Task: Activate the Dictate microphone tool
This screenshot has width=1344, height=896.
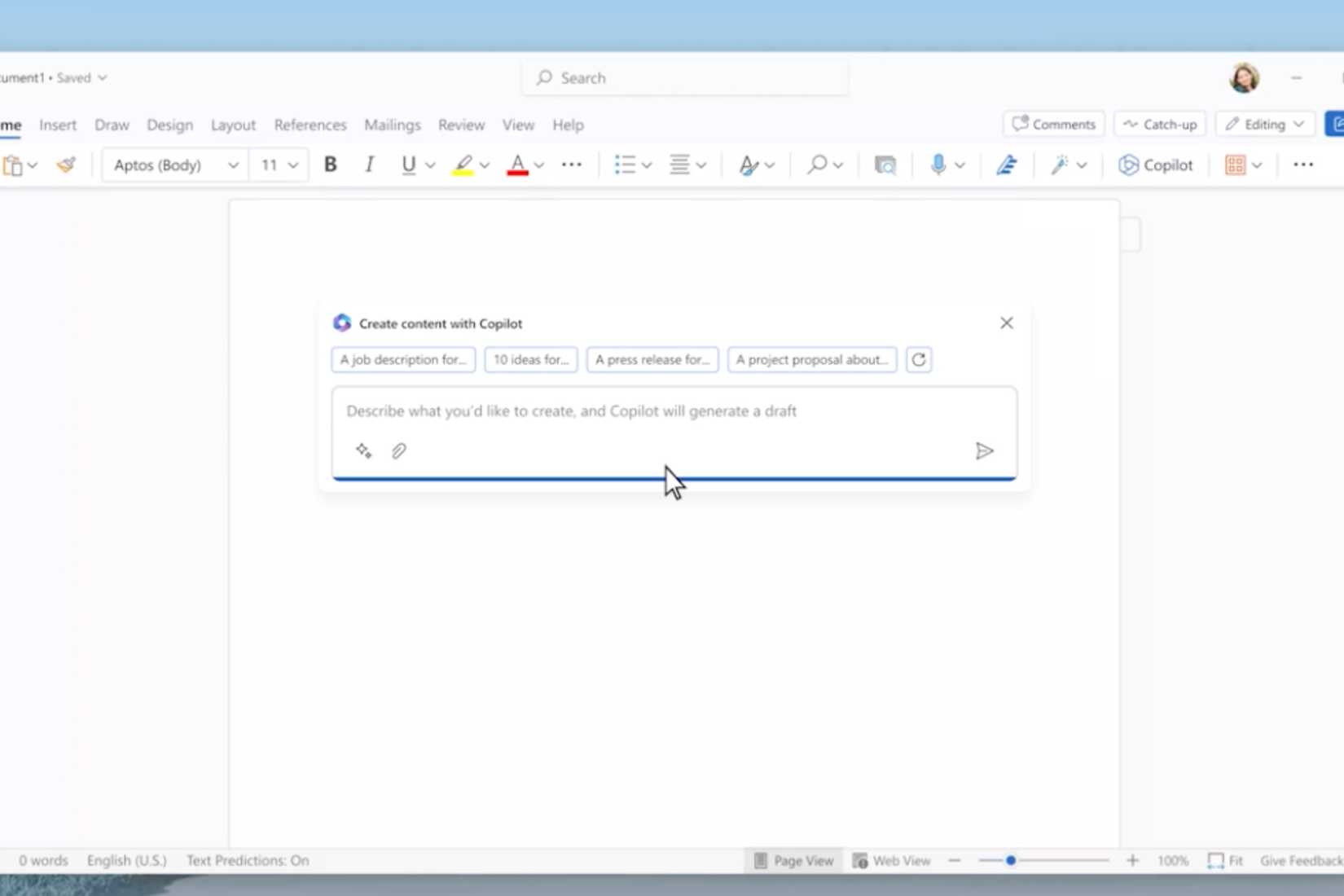Action: [939, 165]
